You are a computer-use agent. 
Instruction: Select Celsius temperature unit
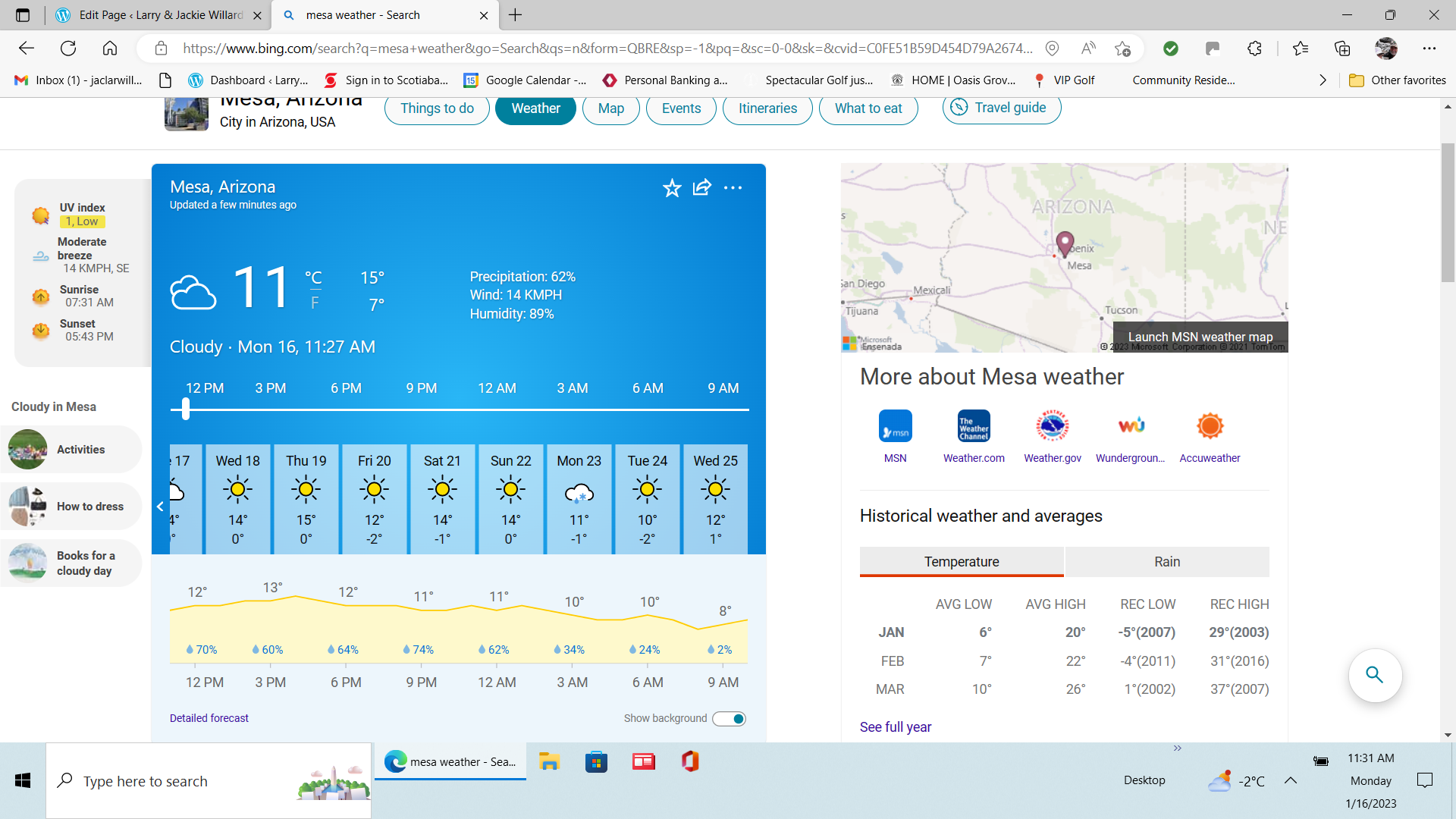click(x=313, y=278)
